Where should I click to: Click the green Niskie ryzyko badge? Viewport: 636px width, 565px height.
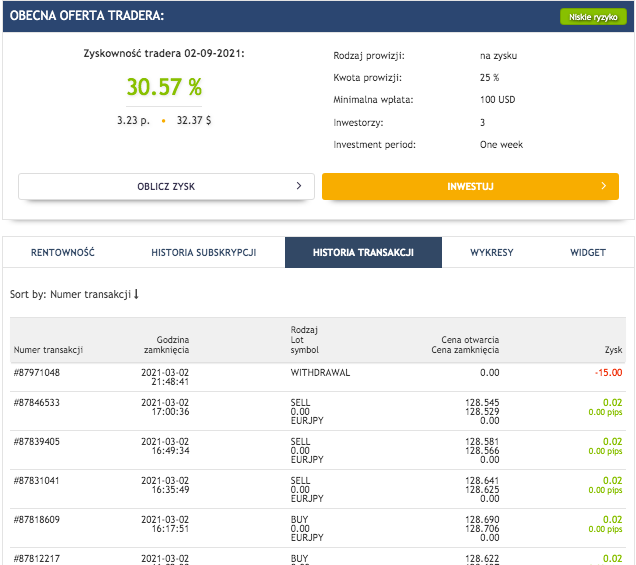pos(592,17)
